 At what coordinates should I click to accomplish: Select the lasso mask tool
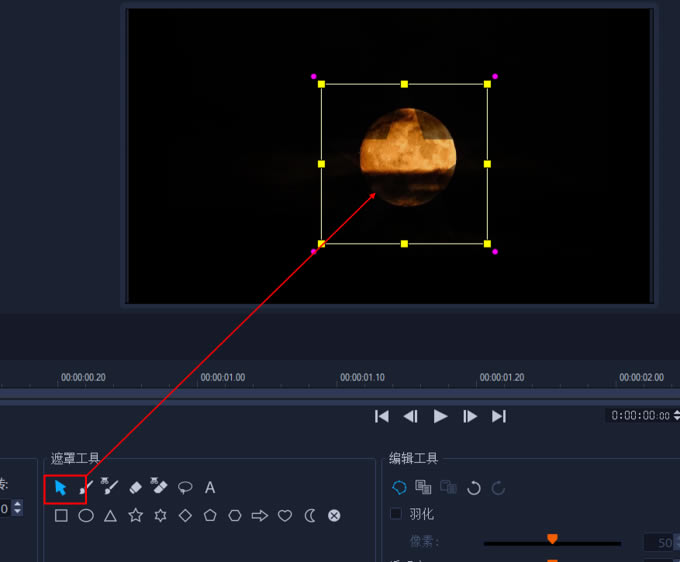tap(185, 488)
